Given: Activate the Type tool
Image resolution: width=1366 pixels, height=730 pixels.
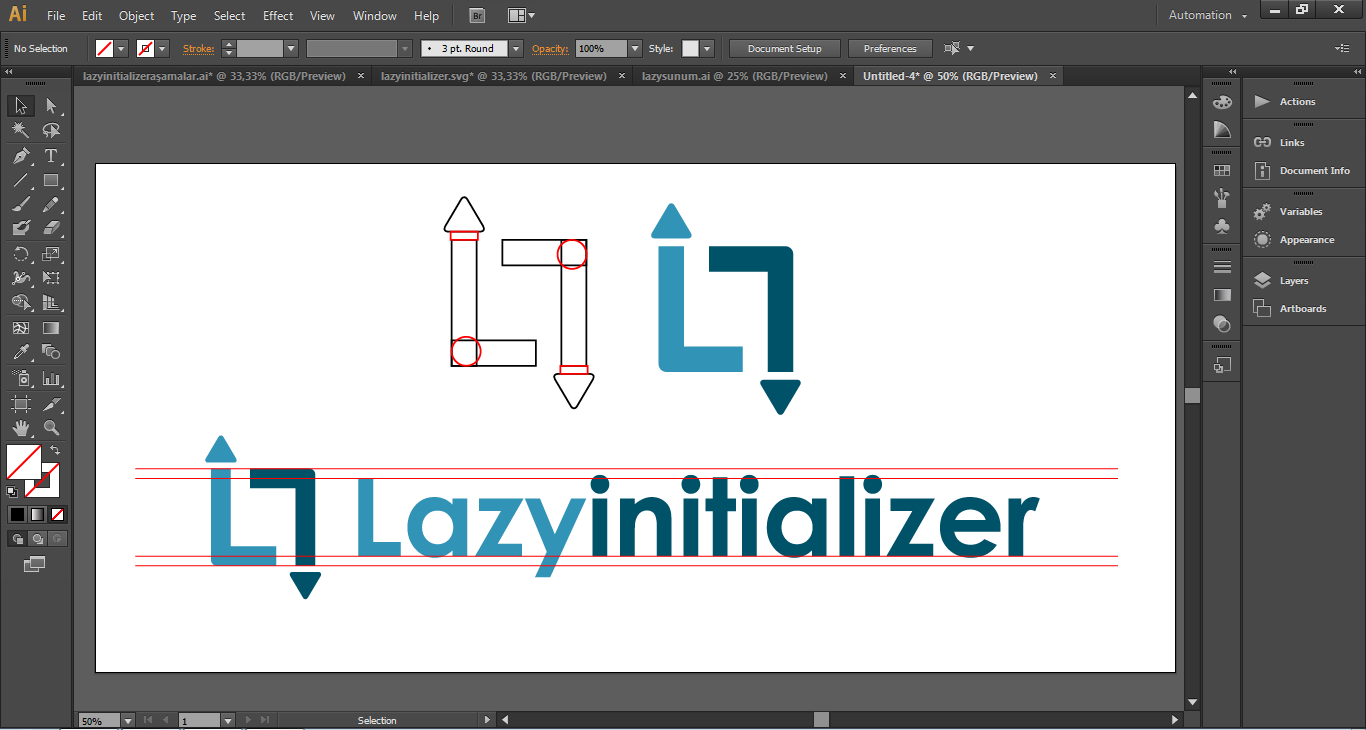Looking at the screenshot, I should tap(51, 156).
